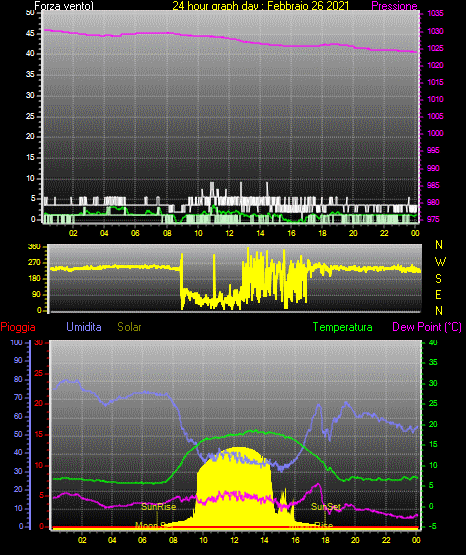This screenshot has width=466, height=555.
Task: Click the 'SunSet' marker label
Action: tap(326, 507)
